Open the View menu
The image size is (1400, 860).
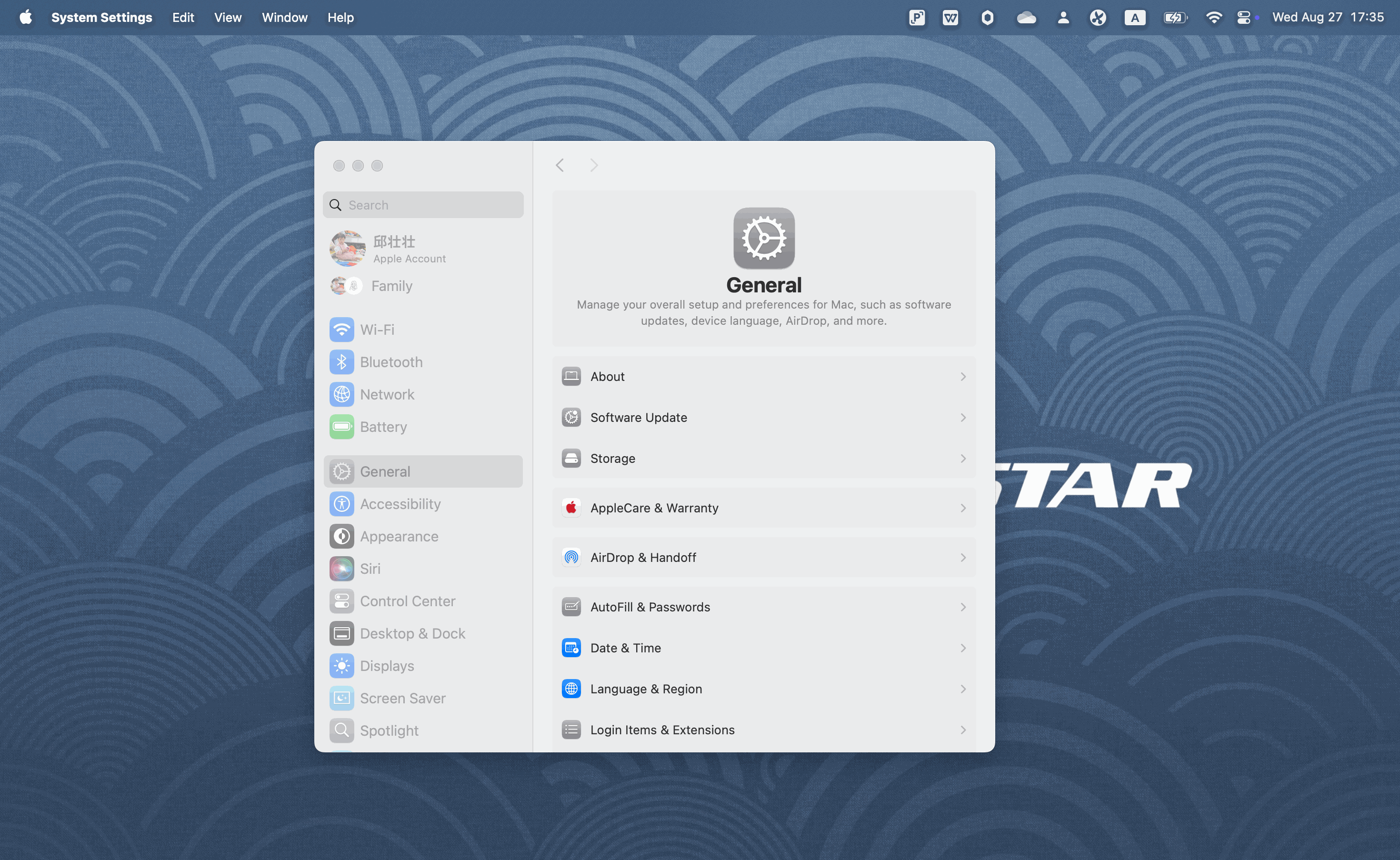pos(228,17)
